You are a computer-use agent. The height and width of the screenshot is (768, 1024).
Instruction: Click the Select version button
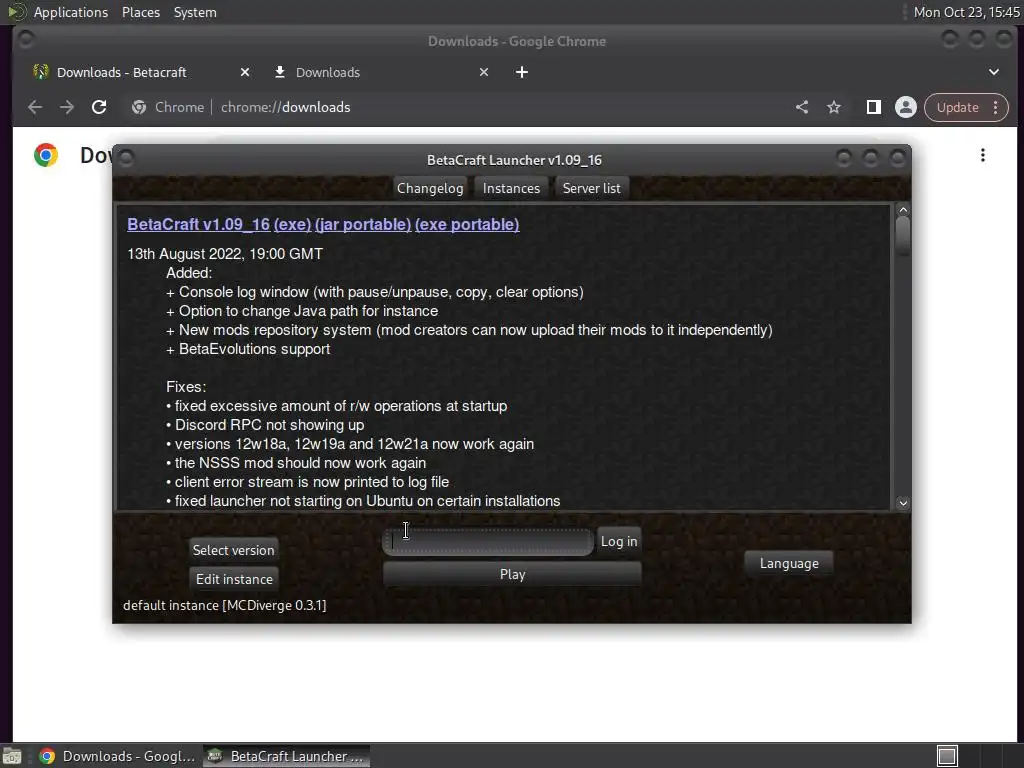(x=233, y=550)
